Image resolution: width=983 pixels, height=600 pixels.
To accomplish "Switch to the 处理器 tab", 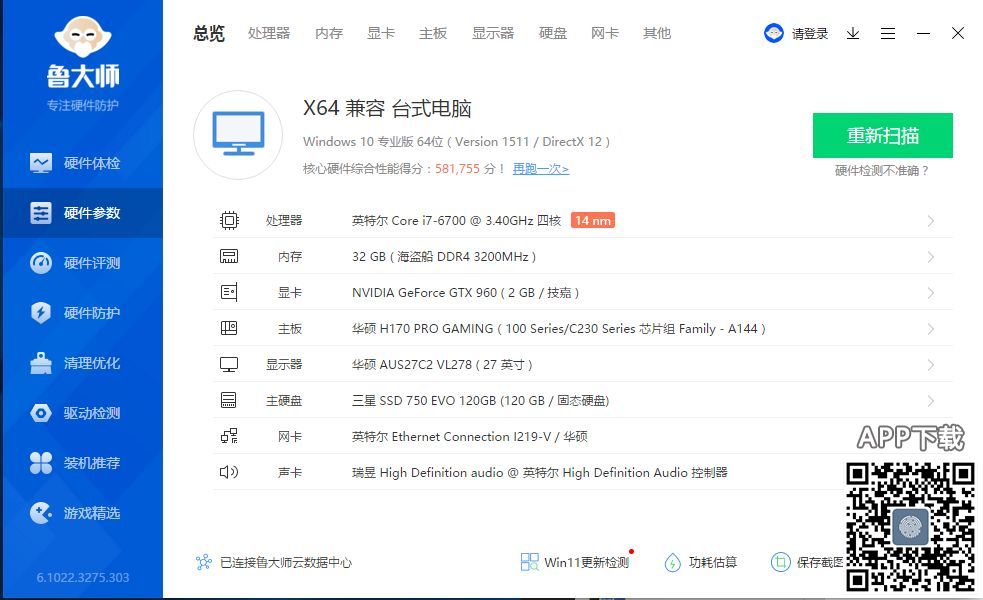I will coord(269,33).
